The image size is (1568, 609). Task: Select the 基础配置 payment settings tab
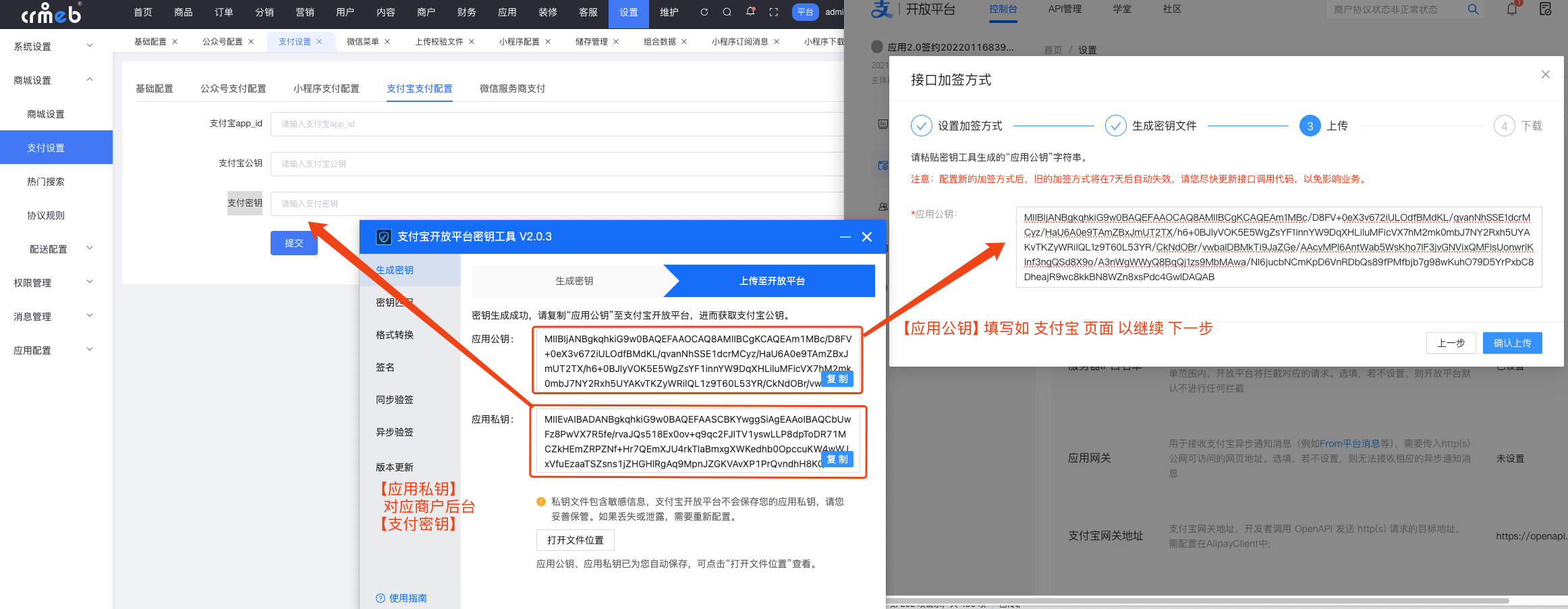coord(155,88)
